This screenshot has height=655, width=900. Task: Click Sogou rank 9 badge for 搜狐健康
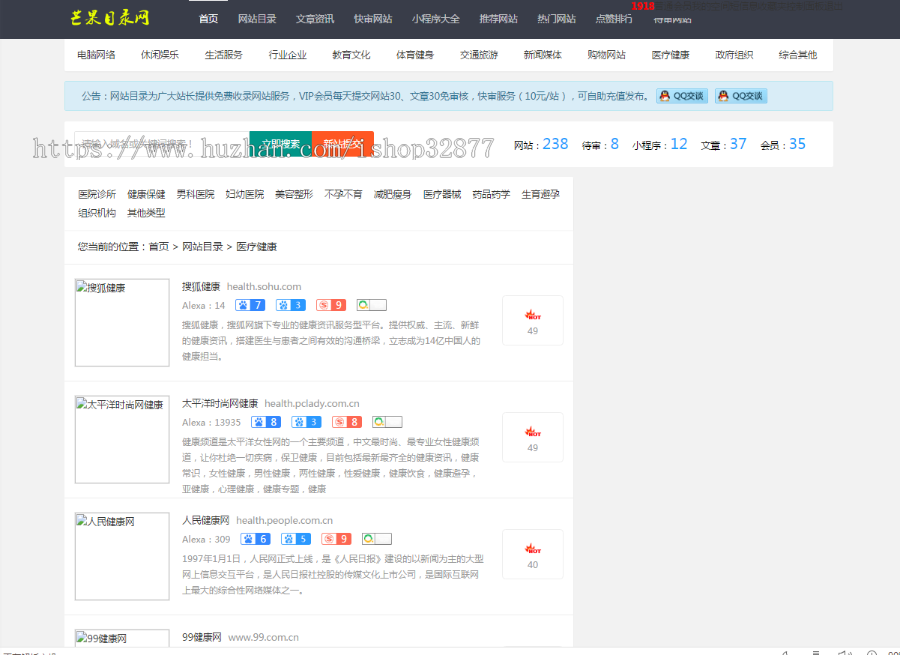pyautogui.click(x=331, y=305)
